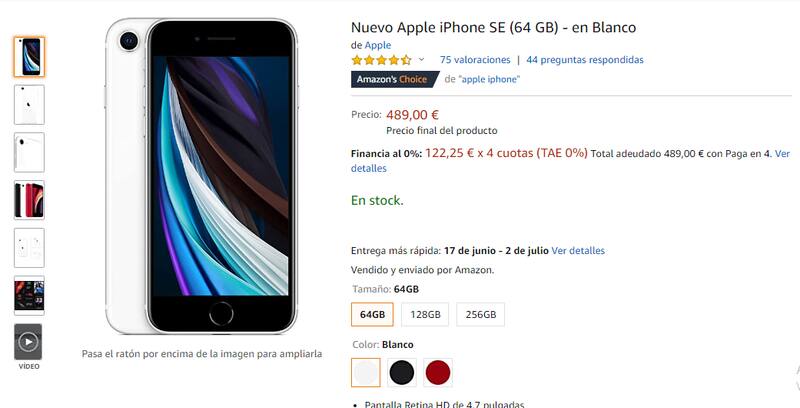Select the first front-view phone thumbnail
This screenshot has width=800, height=408.
tap(29, 57)
